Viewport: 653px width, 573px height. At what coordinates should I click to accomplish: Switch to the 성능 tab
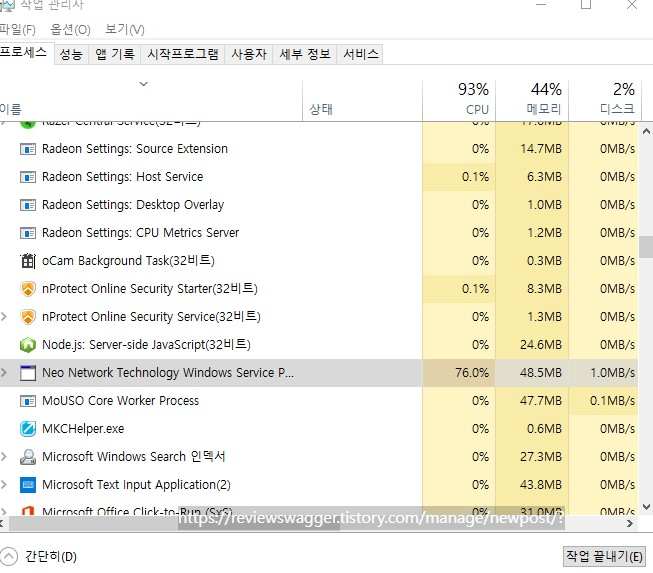point(71,54)
